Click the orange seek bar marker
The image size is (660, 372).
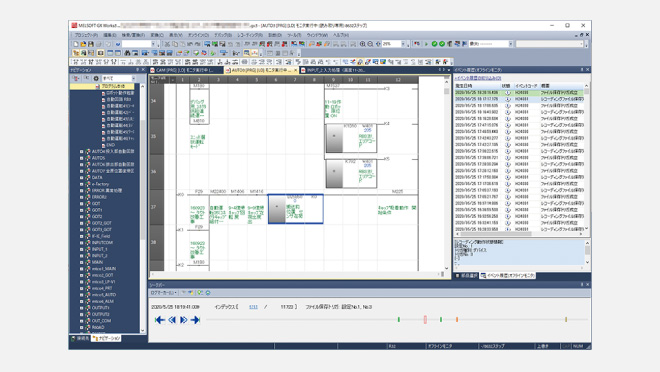[457, 319]
